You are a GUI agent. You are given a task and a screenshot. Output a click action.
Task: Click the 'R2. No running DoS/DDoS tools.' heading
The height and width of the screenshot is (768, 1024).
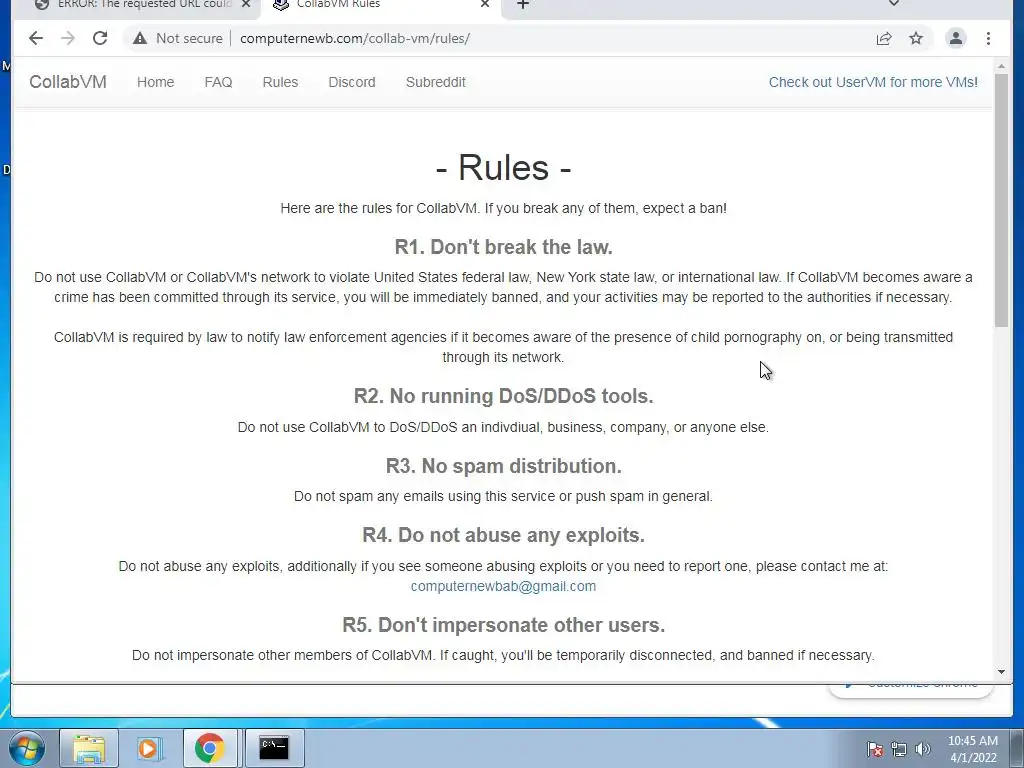(504, 396)
